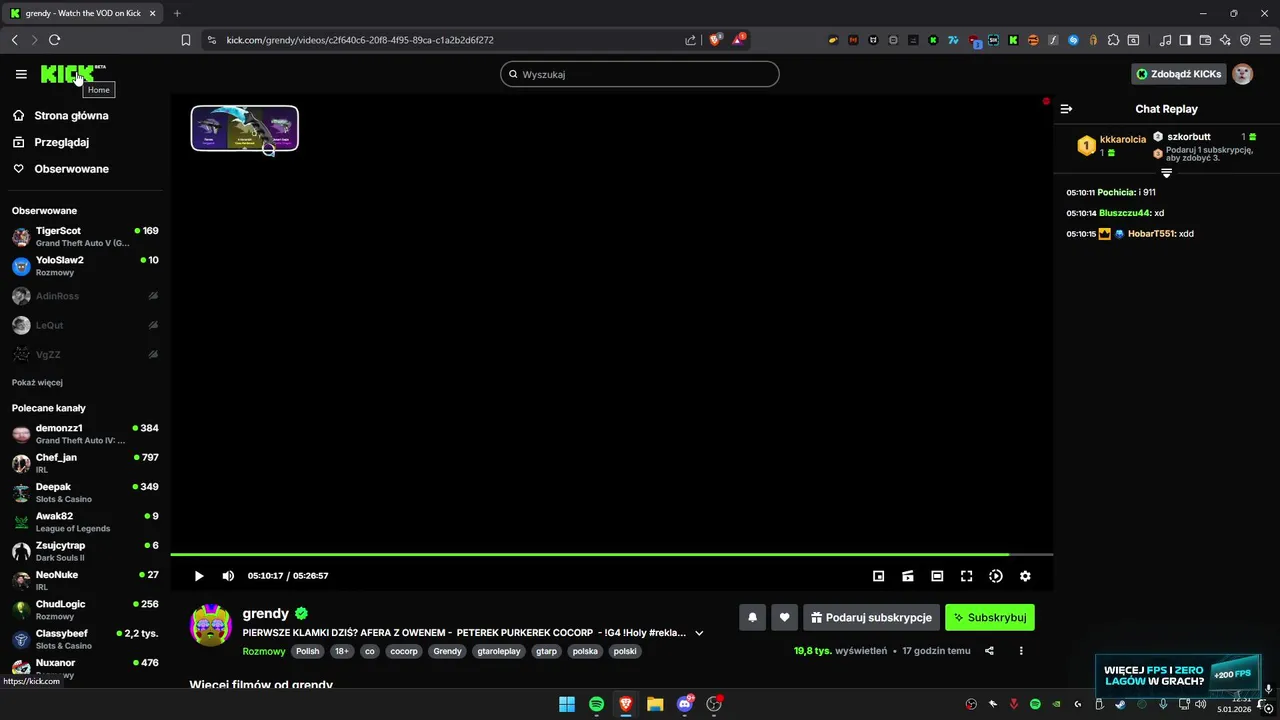Viewport: 1280px width, 720px height.
Task: Click Pochicia username in chat
Action: pyautogui.click(x=1116, y=192)
